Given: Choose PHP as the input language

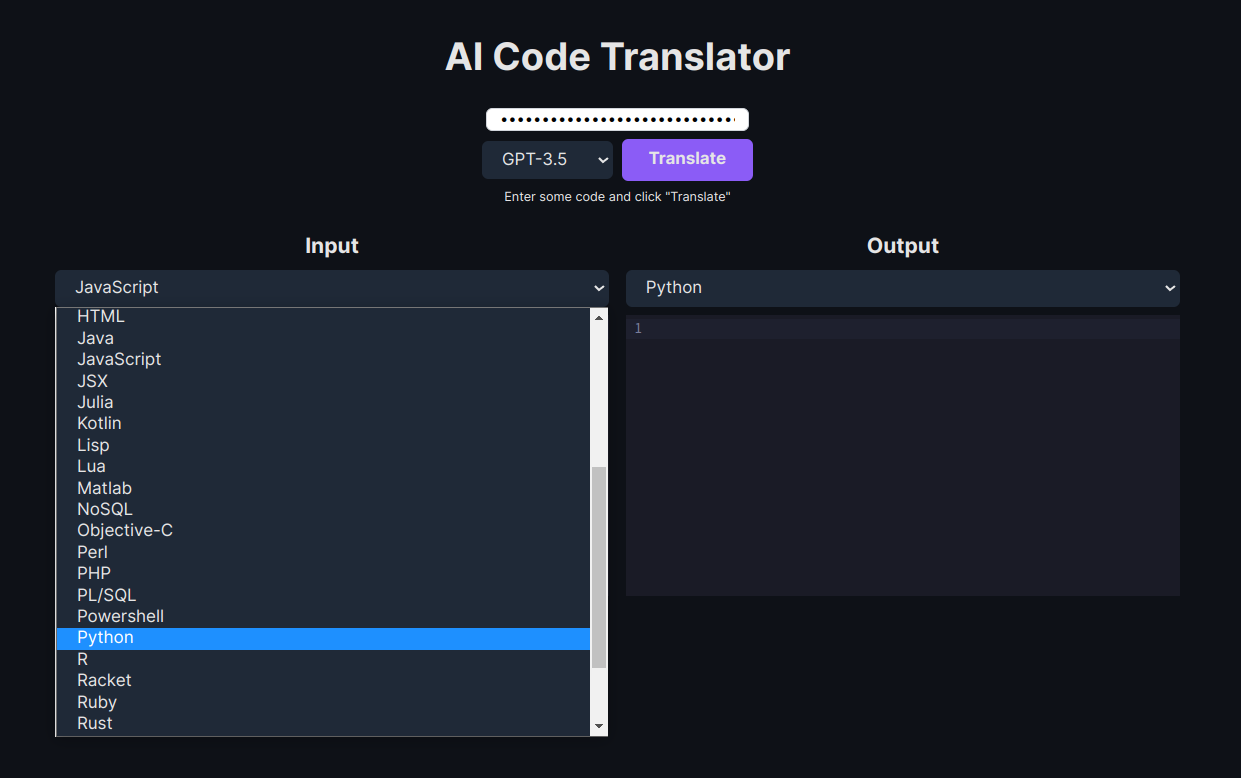Looking at the screenshot, I should tap(93, 573).
